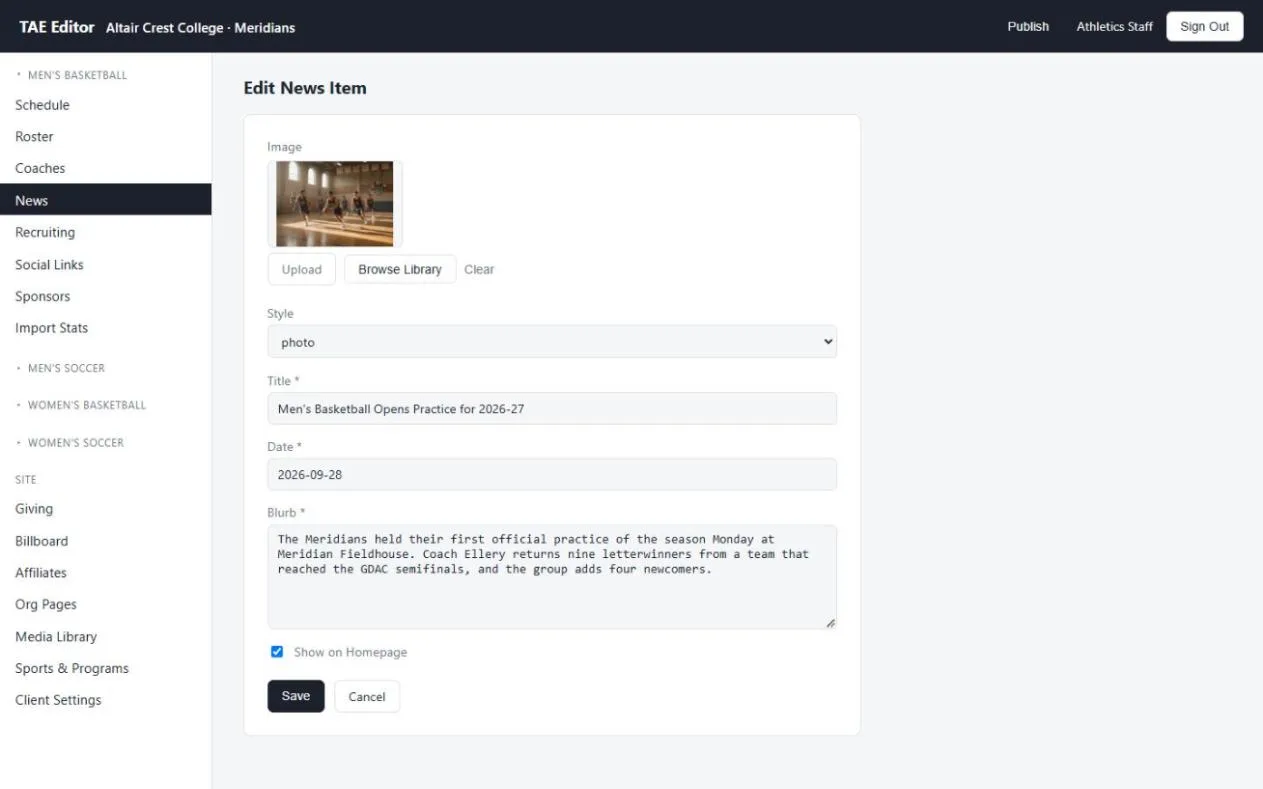The image size is (1263, 789).
Task: Click the Upload image button
Action: (301, 269)
